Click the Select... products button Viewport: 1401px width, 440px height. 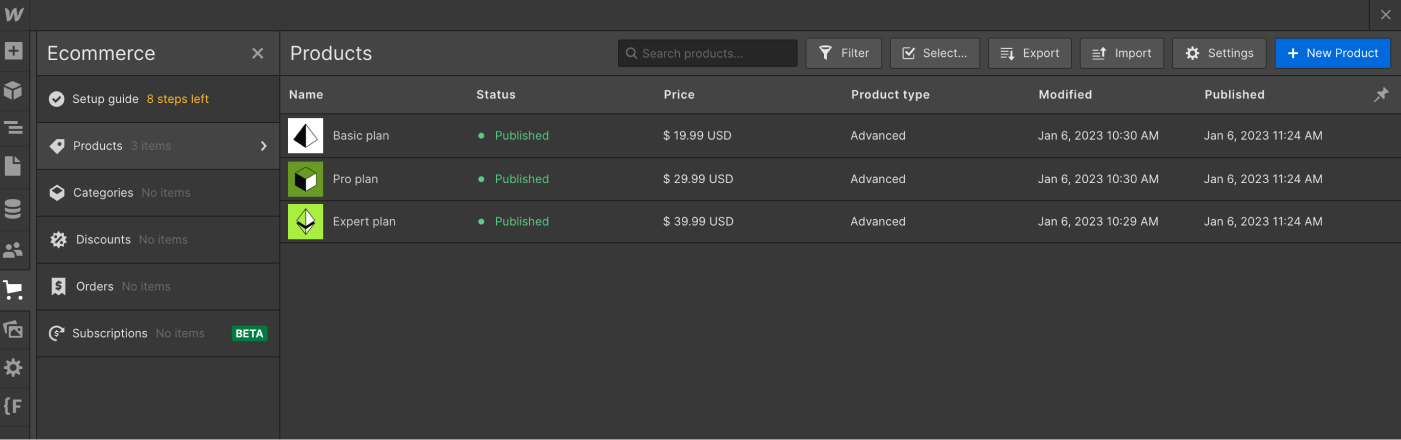click(x=934, y=53)
